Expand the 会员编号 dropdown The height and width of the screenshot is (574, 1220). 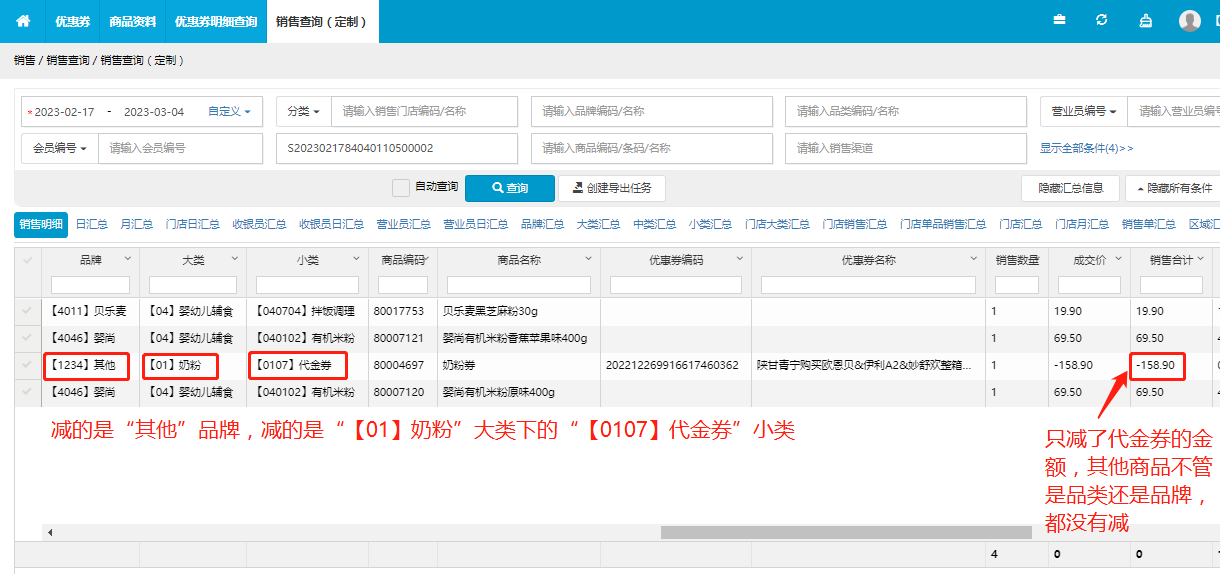(60, 148)
